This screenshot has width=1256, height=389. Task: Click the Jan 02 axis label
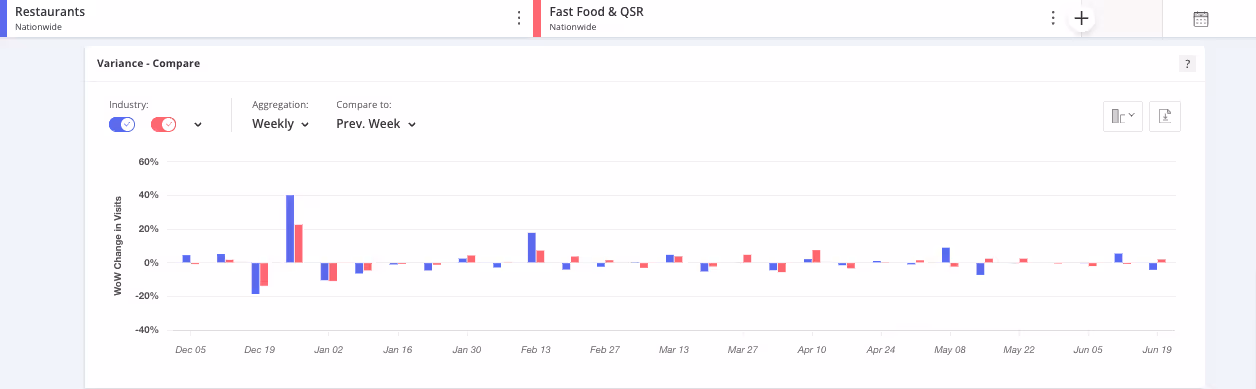point(329,350)
